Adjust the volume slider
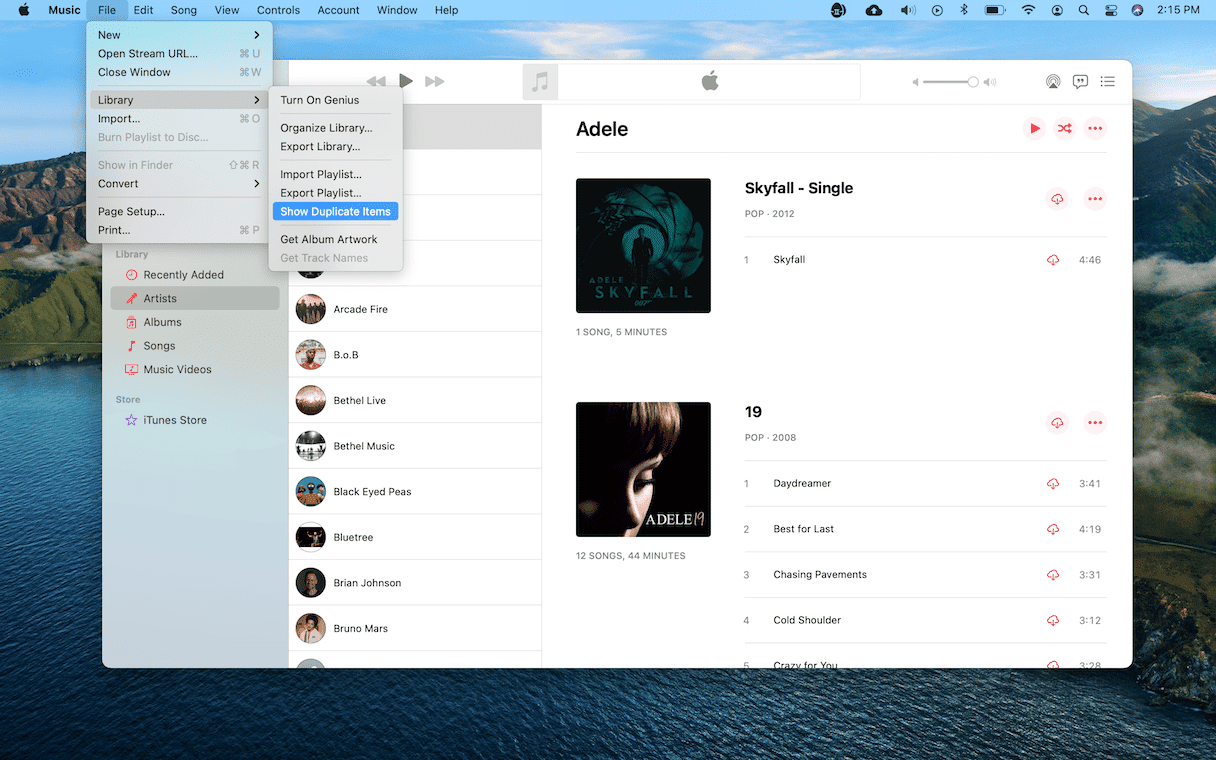Screen dimensions: 1216x760 tap(950, 82)
